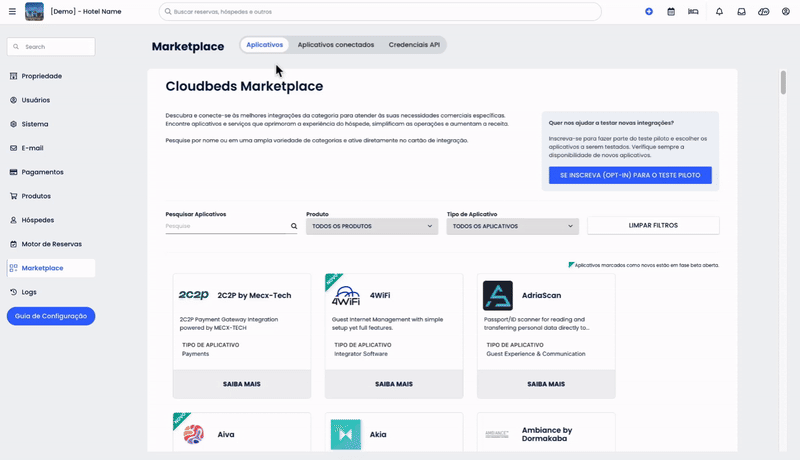
Task: Click the Aiva card title
Action: 226,435
